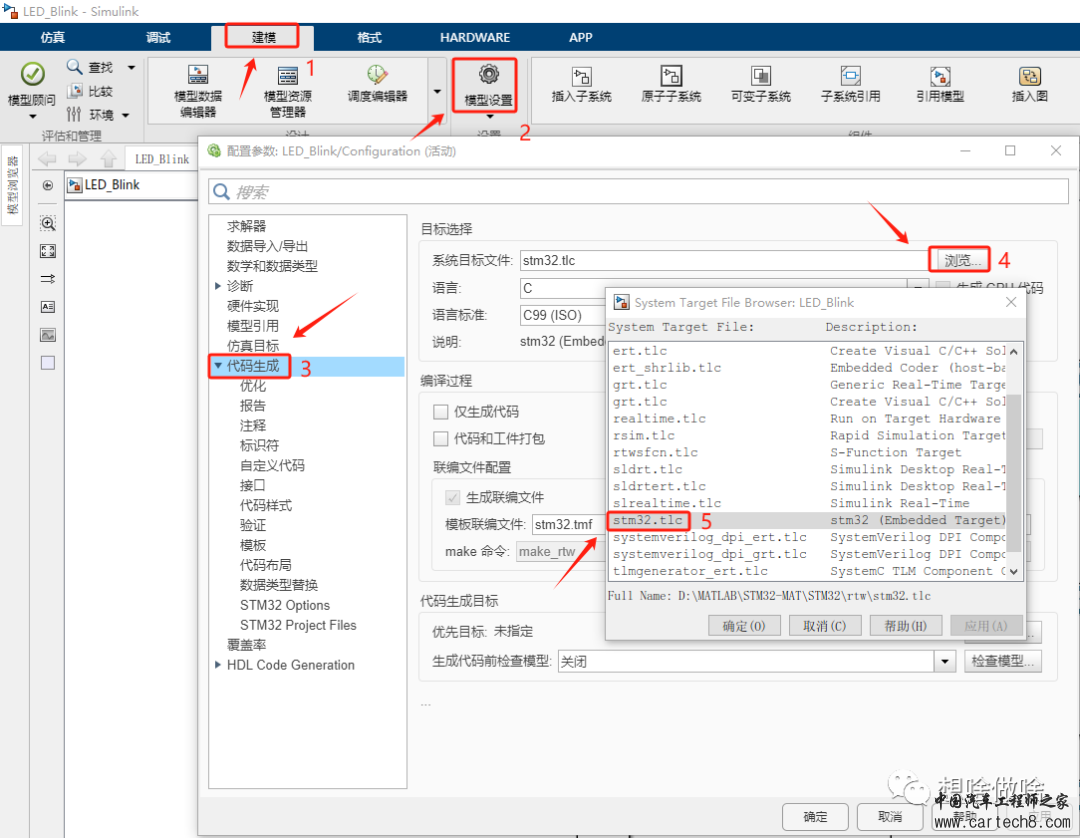This screenshot has height=838, width=1080.
Task: Toggle the 代码和工件打包 checkbox
Action: tap(440, 439)
